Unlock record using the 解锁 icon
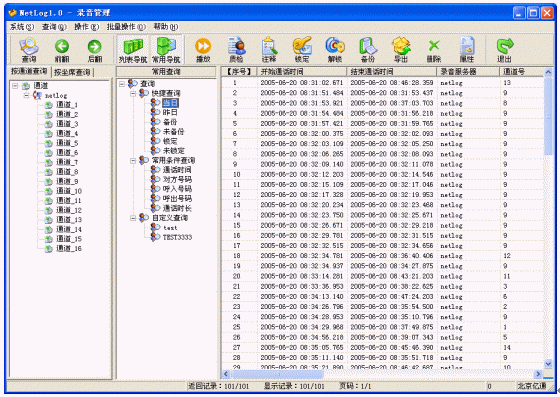This screenshot has height=397, width=560. (x=335, y=50)
